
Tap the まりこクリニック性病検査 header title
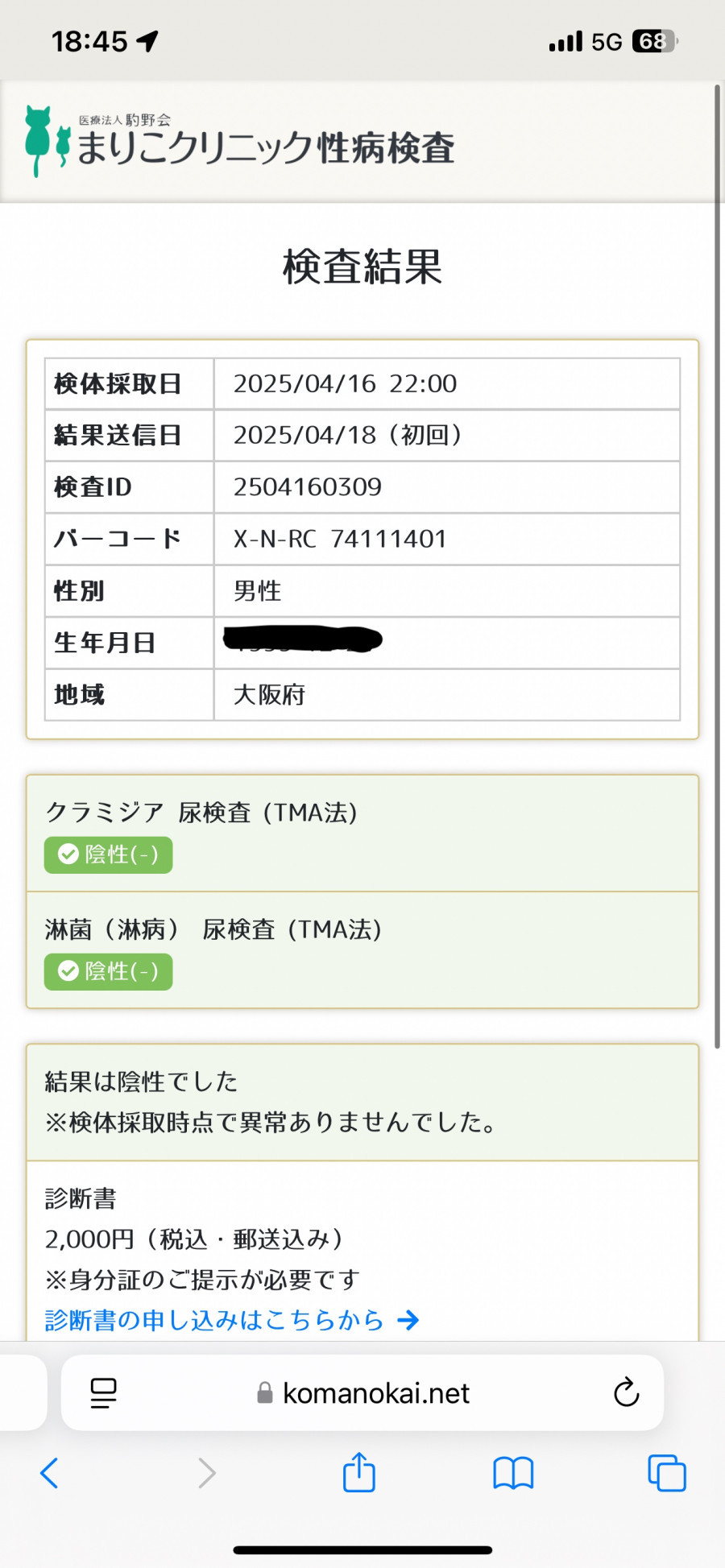(266, 147)
